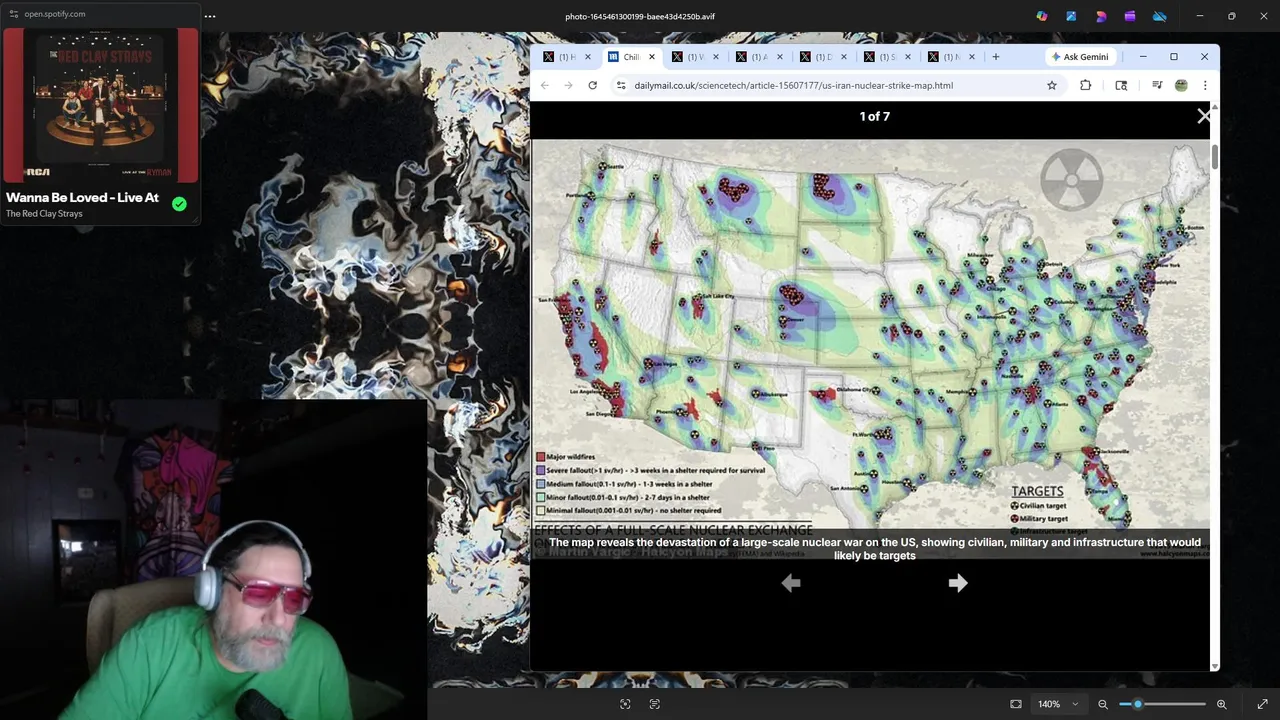This screenshot has width=1280, height=720.
Task: Click the green saved checkmark in Spotify
Action: pyautogui.click(x=179, y=204)
